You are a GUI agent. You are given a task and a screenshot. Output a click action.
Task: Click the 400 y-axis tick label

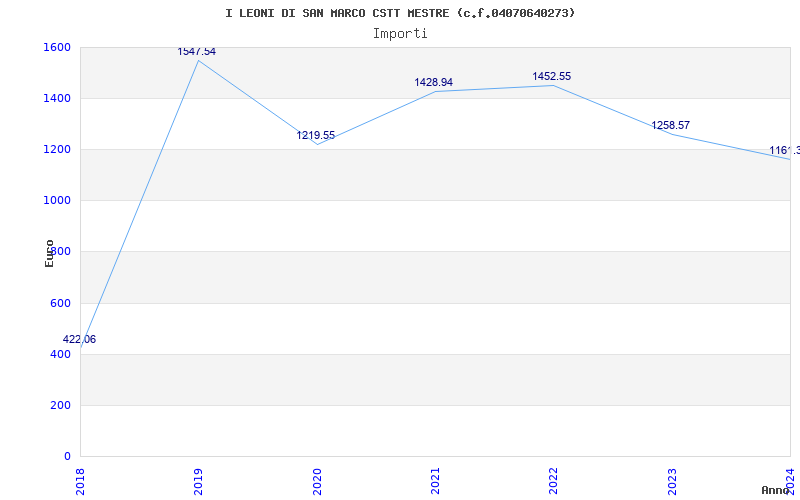[60, 354]
